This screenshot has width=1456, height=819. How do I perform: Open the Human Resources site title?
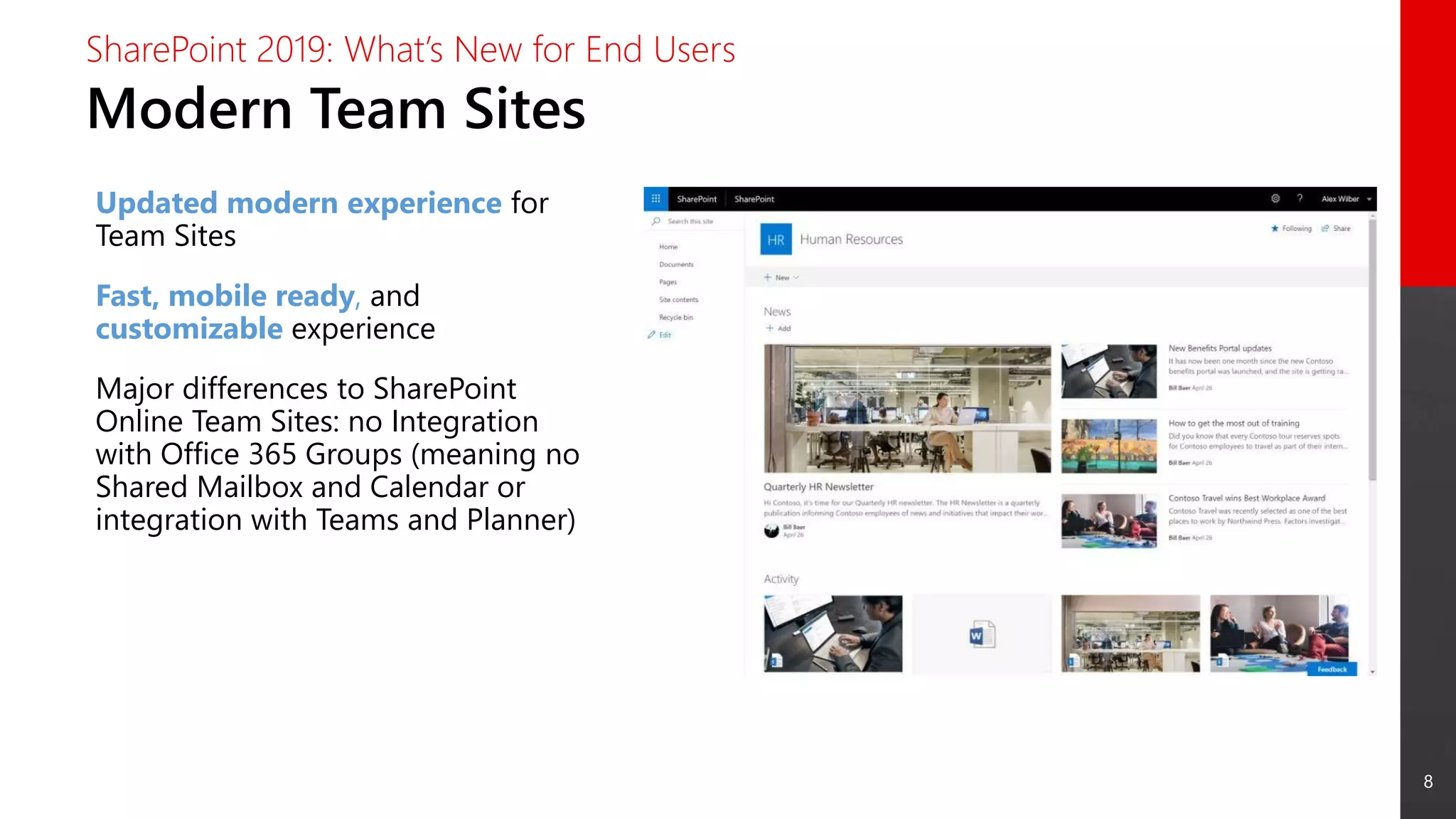tap(851, 240)
